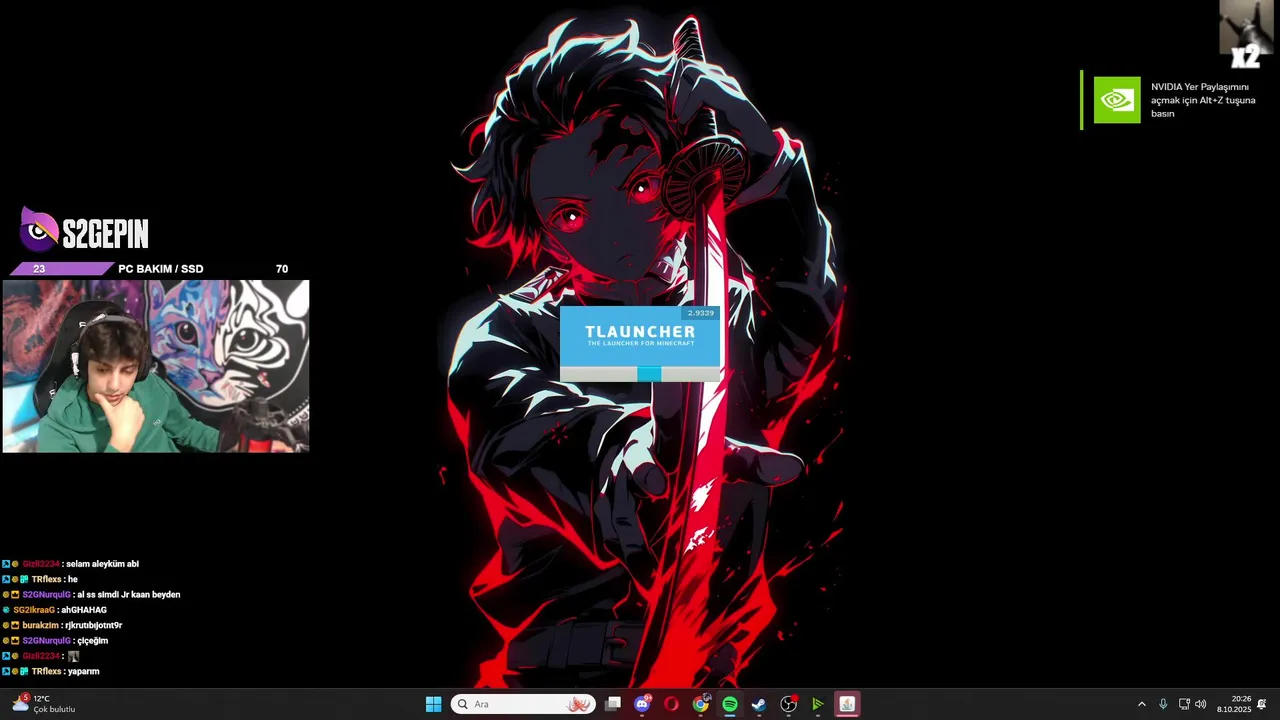The width and height of the screenshot is (1280, 720).
Task: Click chat message 'yaparım' from TRflexs
Action: (x=83, y=672)
